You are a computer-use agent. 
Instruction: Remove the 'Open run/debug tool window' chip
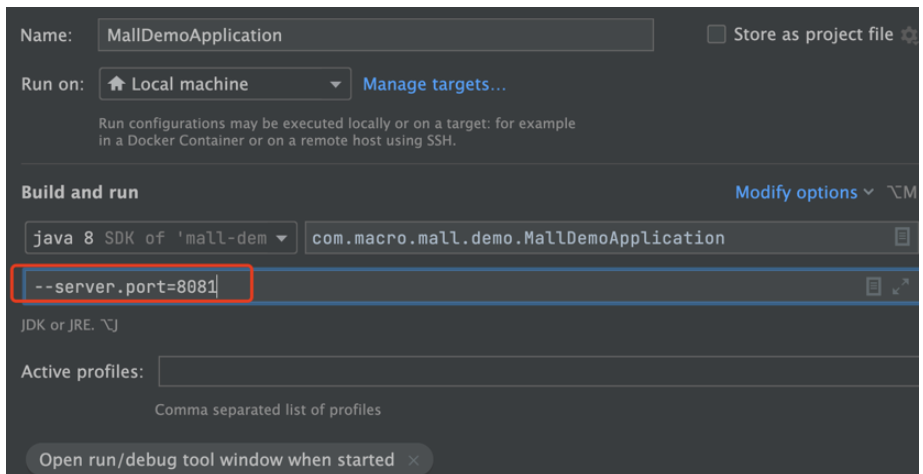tap(414, 460)
